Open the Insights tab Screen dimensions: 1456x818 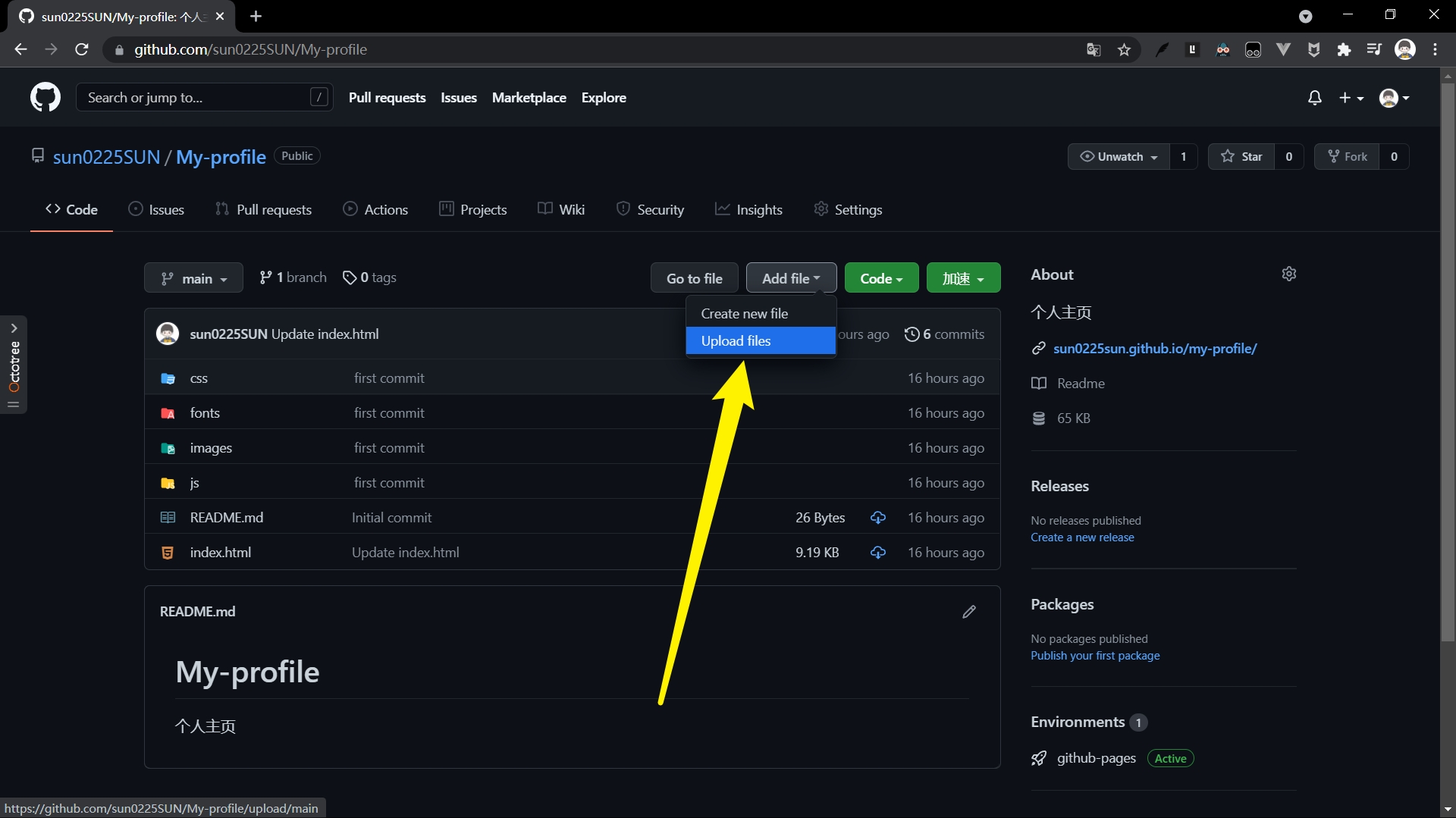pos(748,209)
